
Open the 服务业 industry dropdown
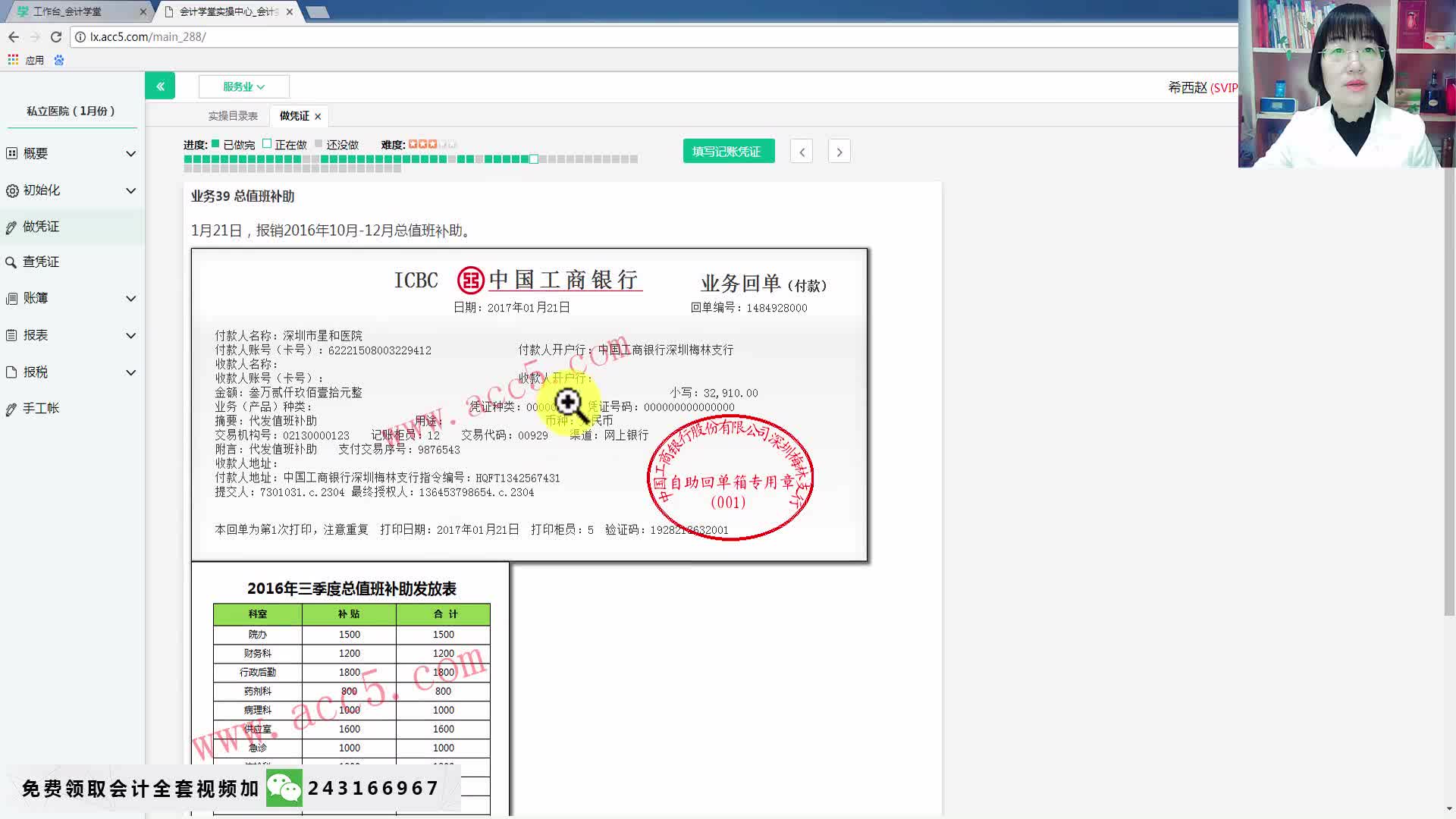(243, 86)
